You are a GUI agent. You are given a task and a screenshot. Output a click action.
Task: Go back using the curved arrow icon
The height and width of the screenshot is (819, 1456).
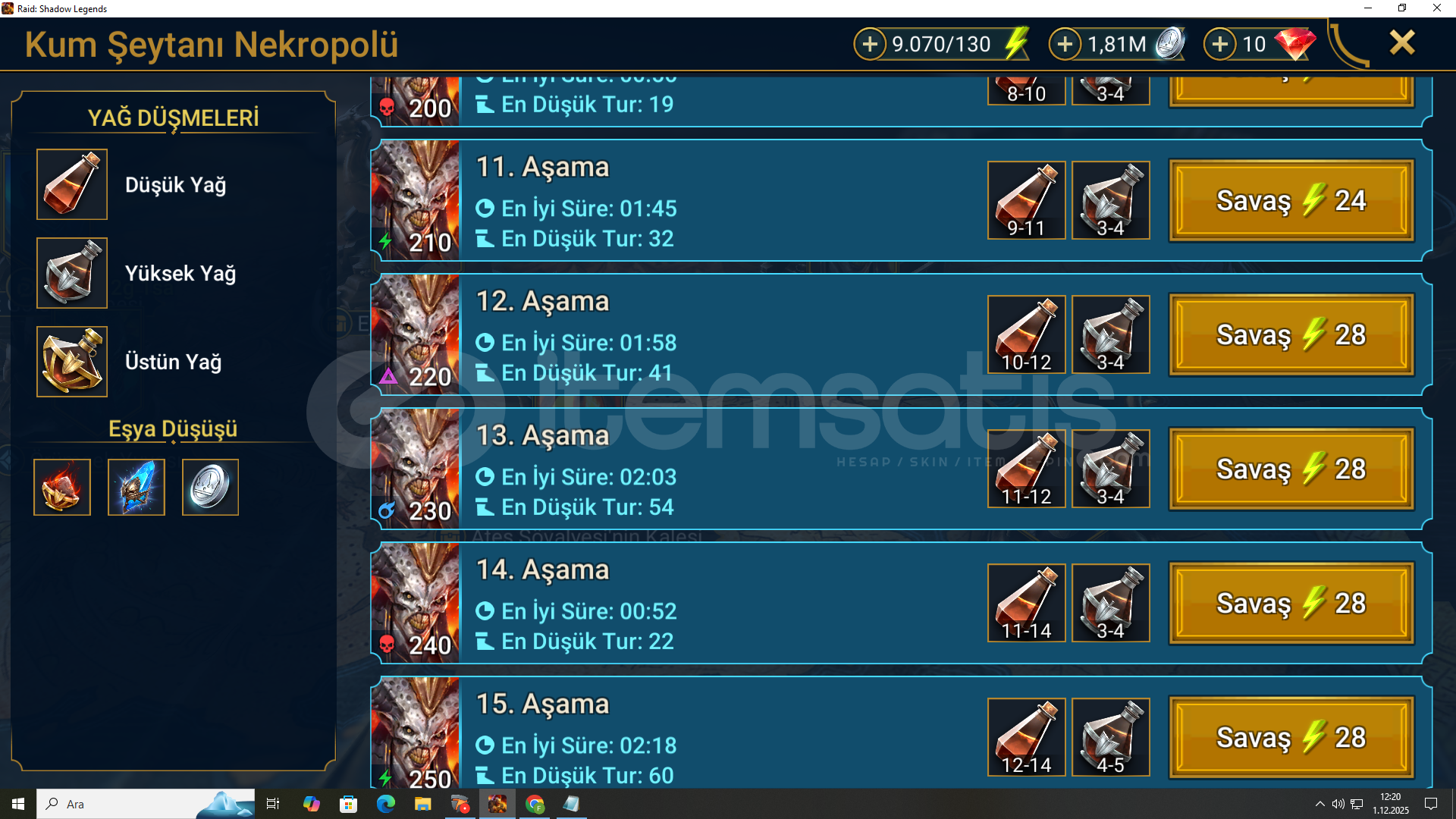pyautogui.click(x=1349, y=44)
